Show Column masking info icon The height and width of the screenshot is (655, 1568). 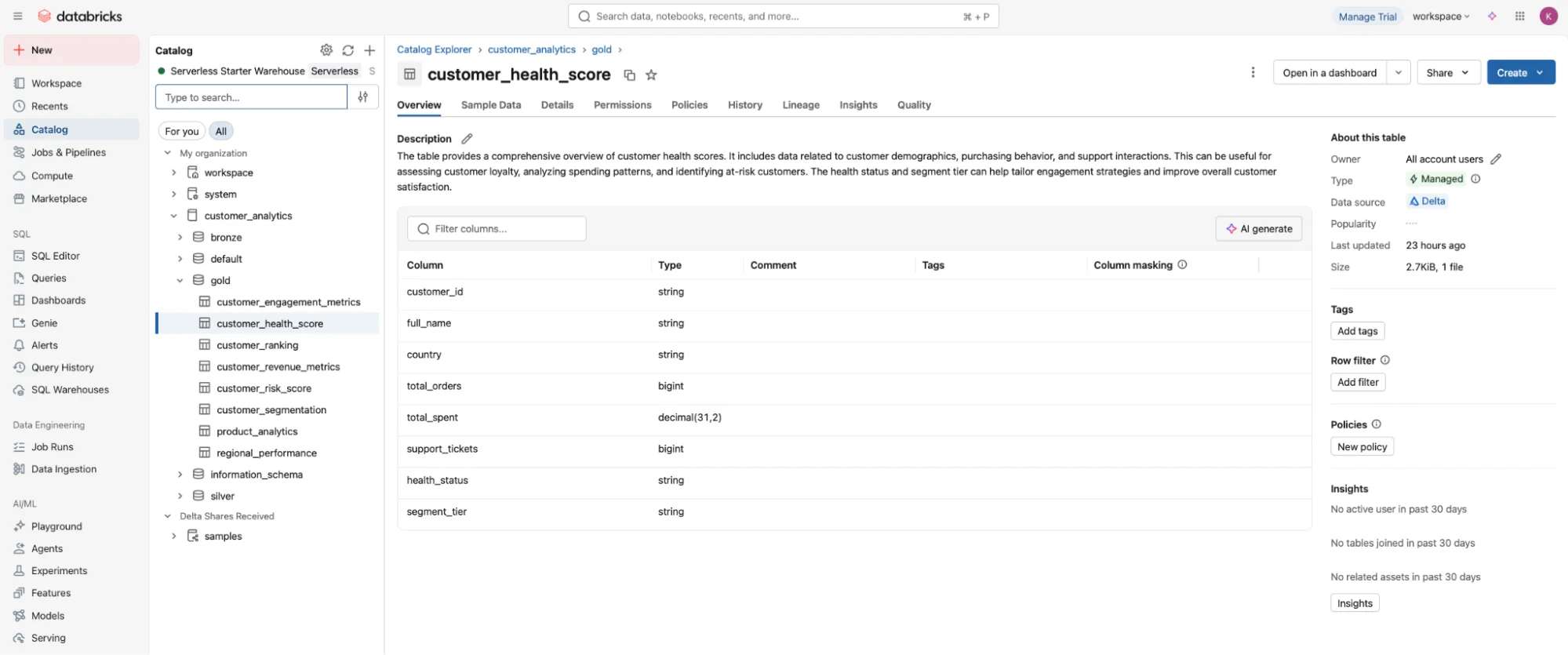[1182, 265]
